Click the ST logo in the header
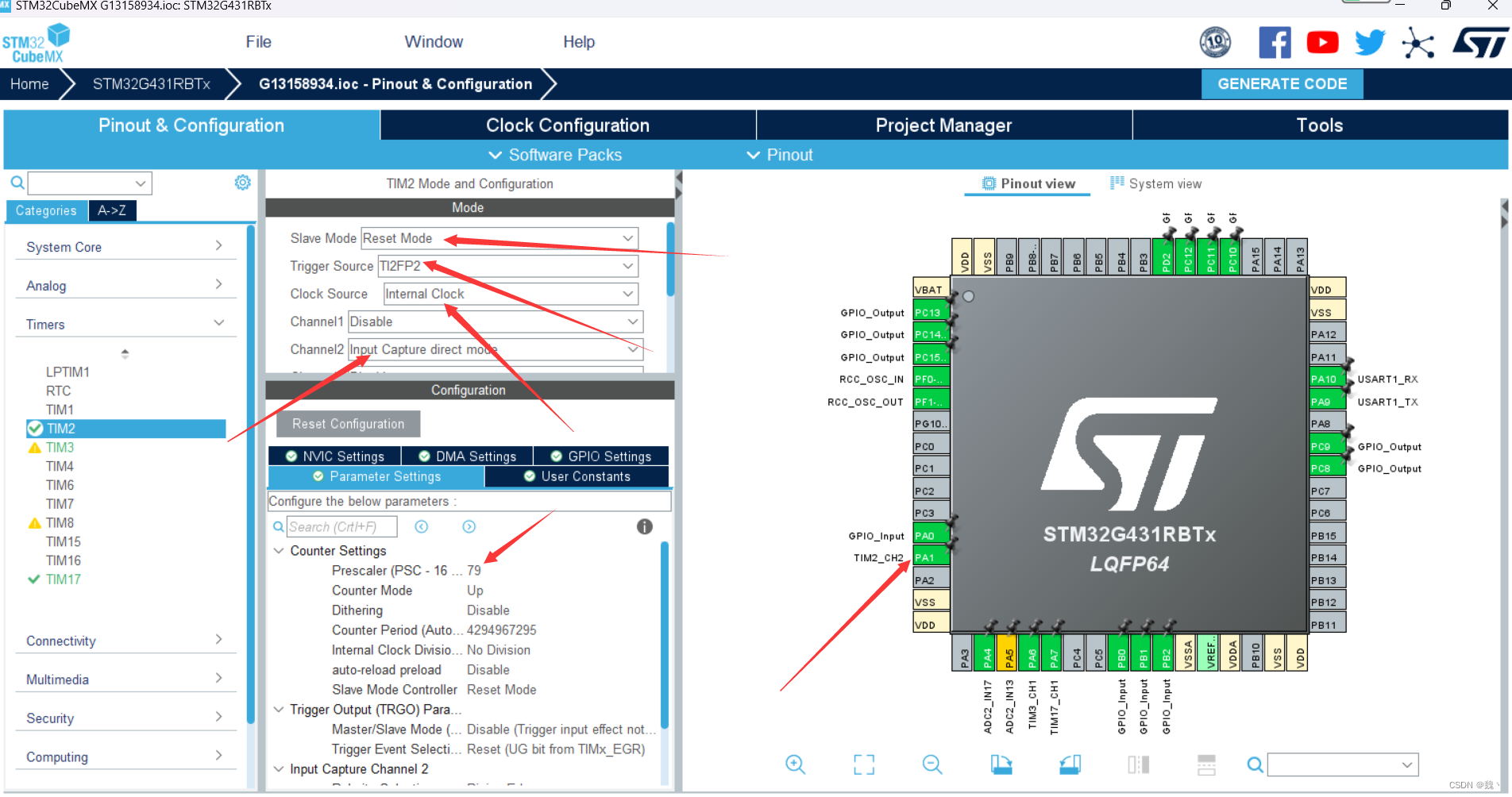This screenshot has width=1512, height=797. [1480, 43]
